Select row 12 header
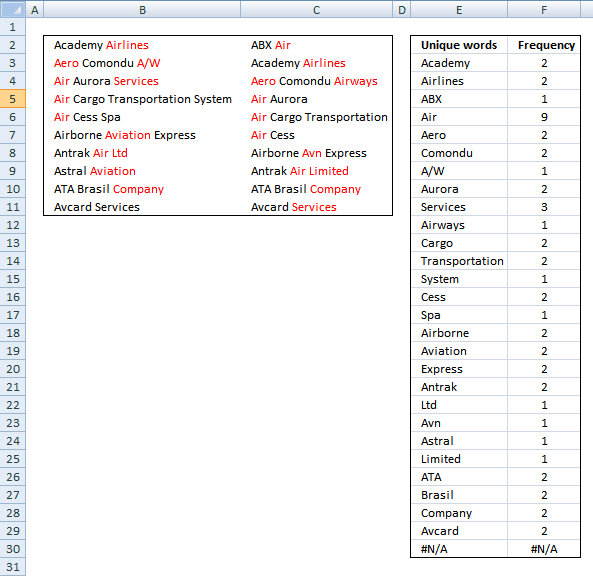593x576 pixels. coord(13,225)
